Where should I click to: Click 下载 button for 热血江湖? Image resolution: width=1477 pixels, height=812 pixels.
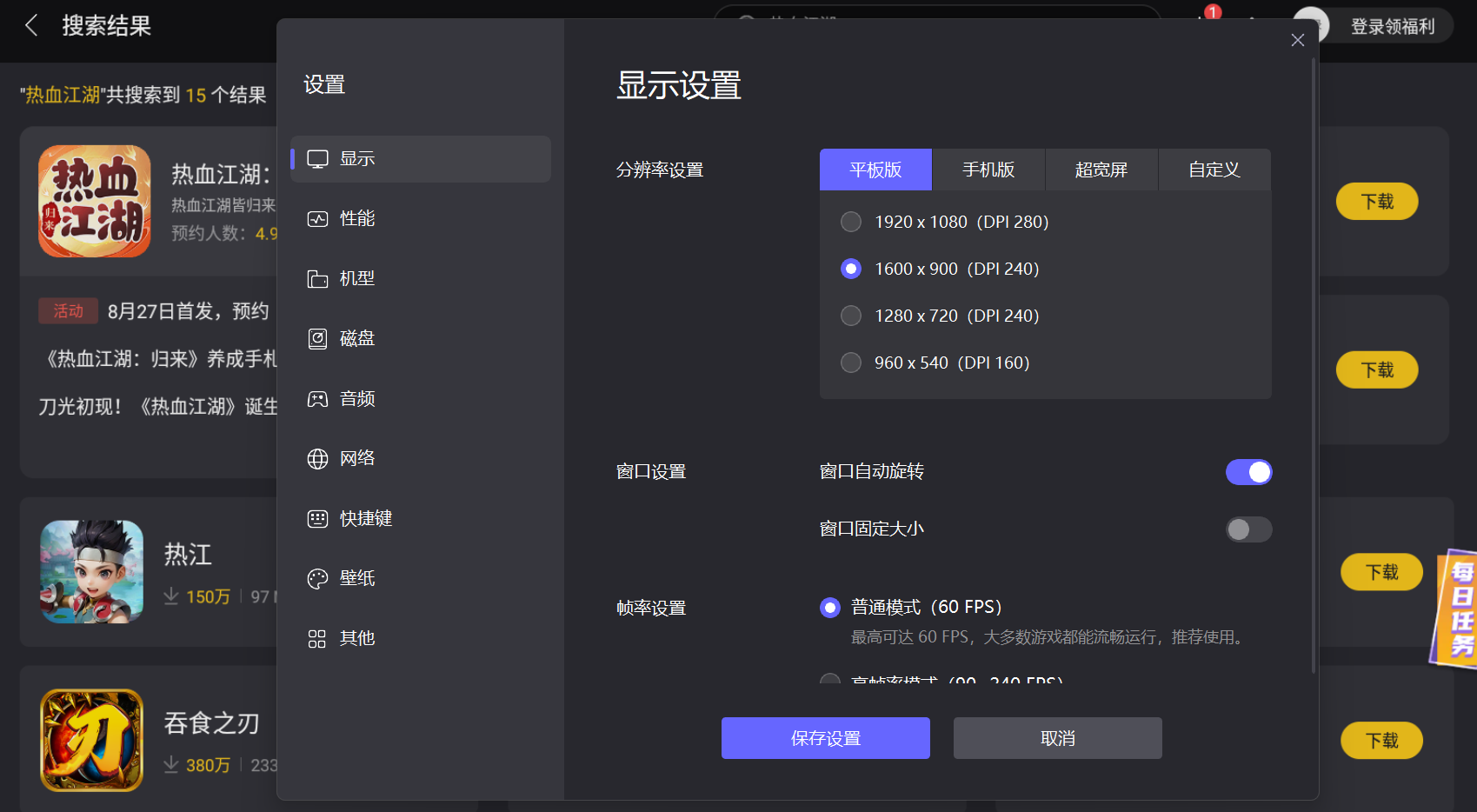coord(1377,202)
